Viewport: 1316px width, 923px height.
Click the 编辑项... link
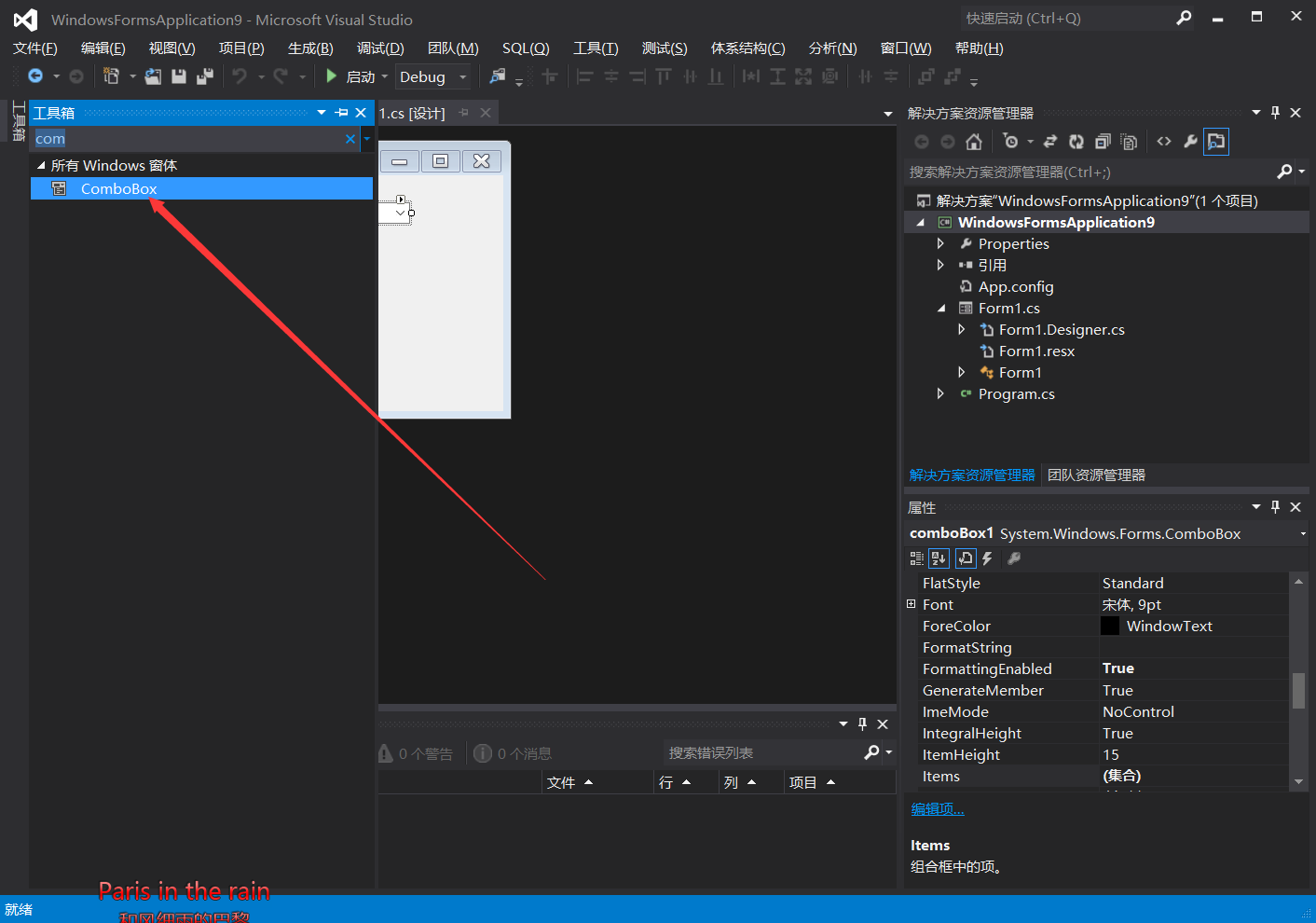tap(938, 809)
